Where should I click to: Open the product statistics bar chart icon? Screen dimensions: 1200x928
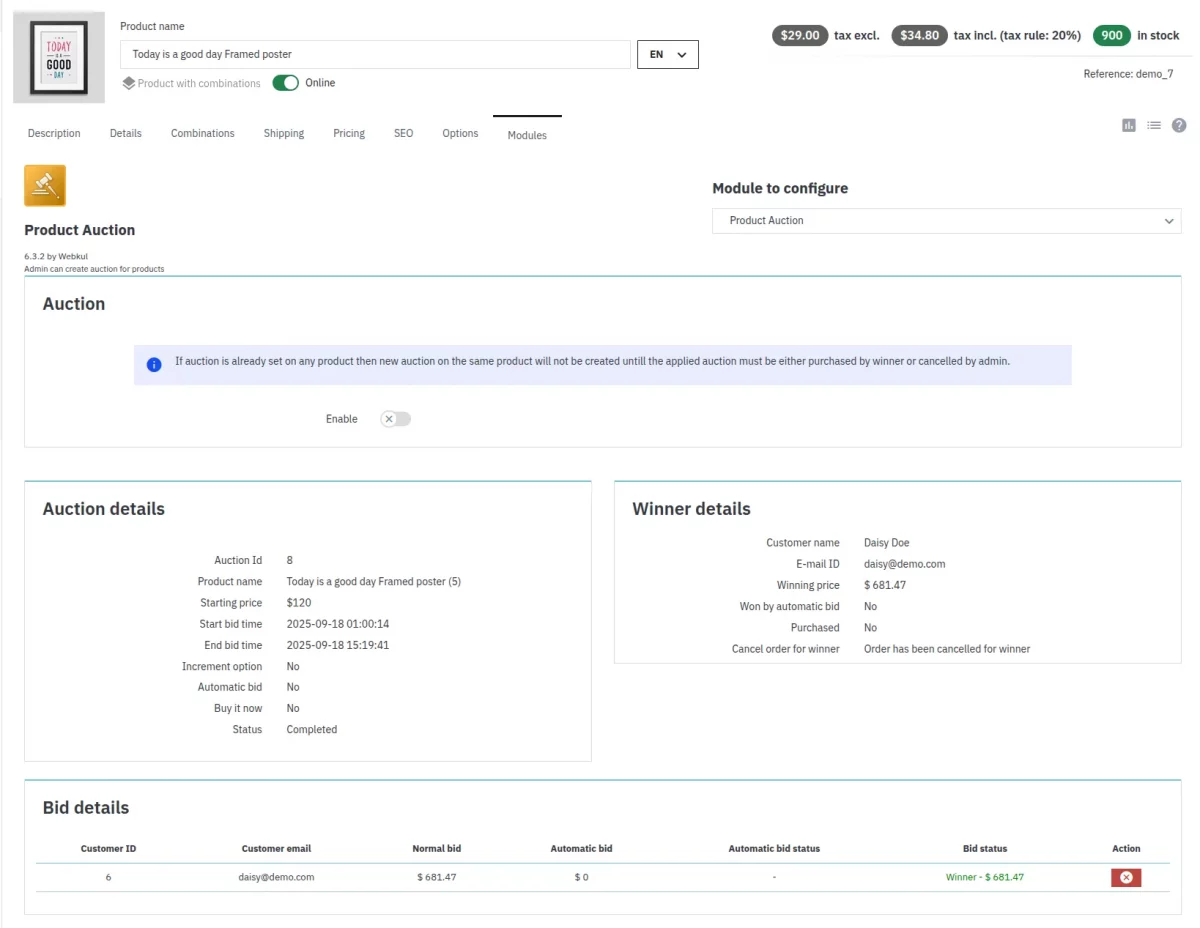coord(1129,125)
